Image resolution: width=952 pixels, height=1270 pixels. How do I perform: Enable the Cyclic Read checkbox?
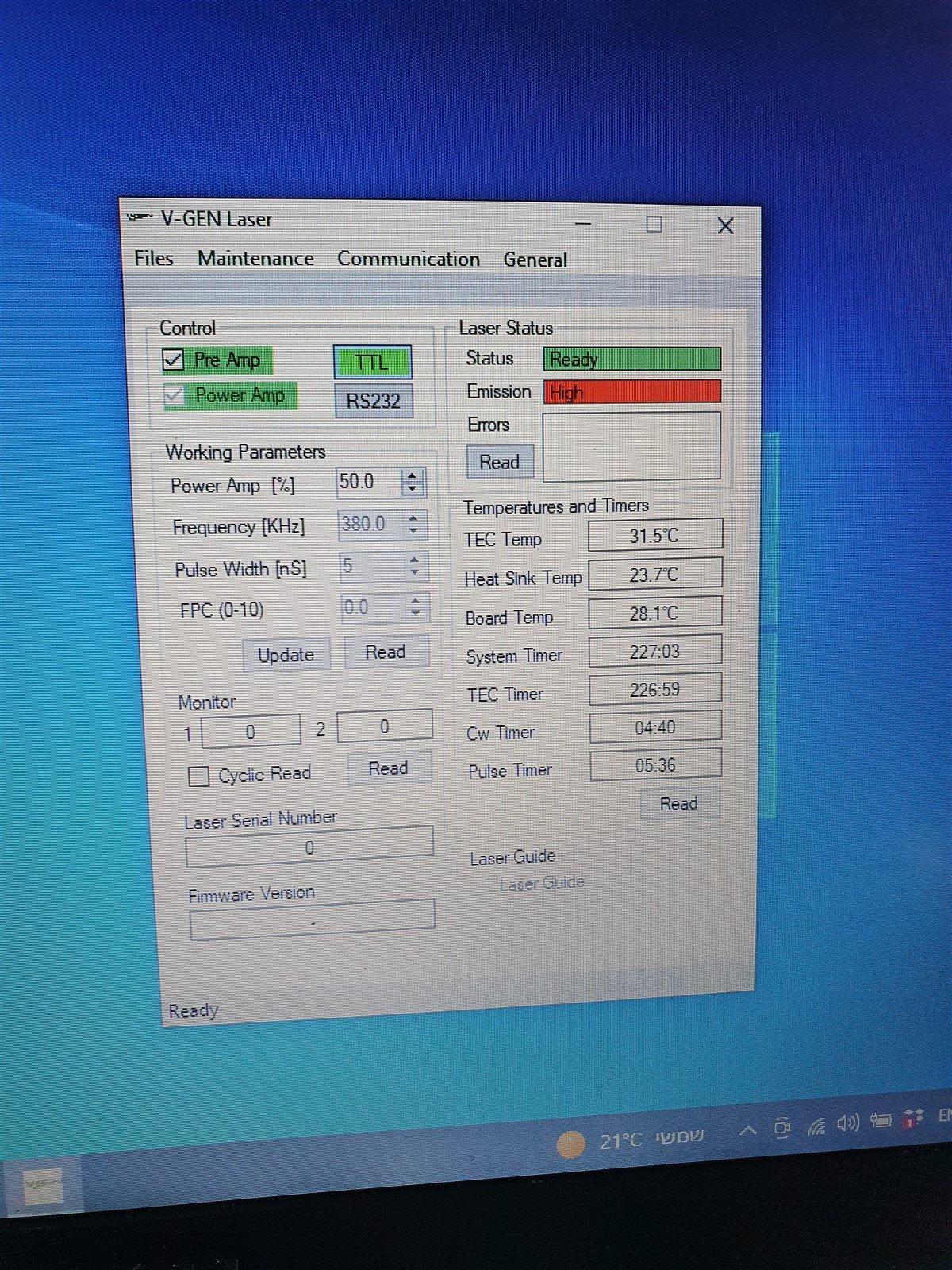tap(198, 775)
